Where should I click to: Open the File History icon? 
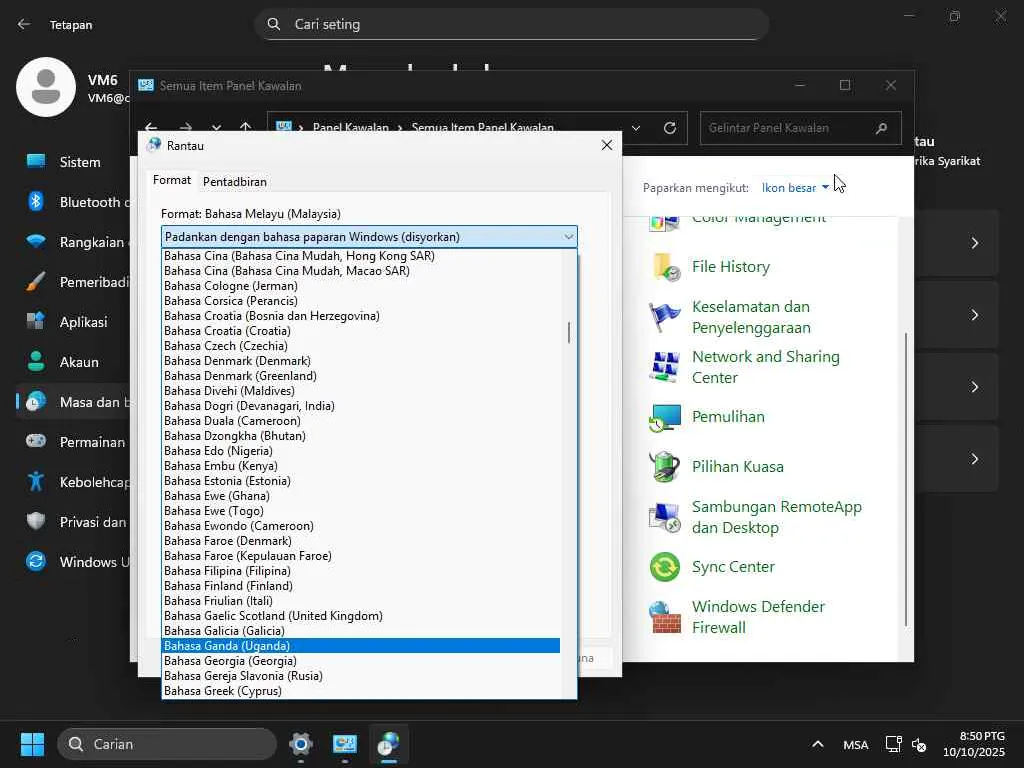665,267
